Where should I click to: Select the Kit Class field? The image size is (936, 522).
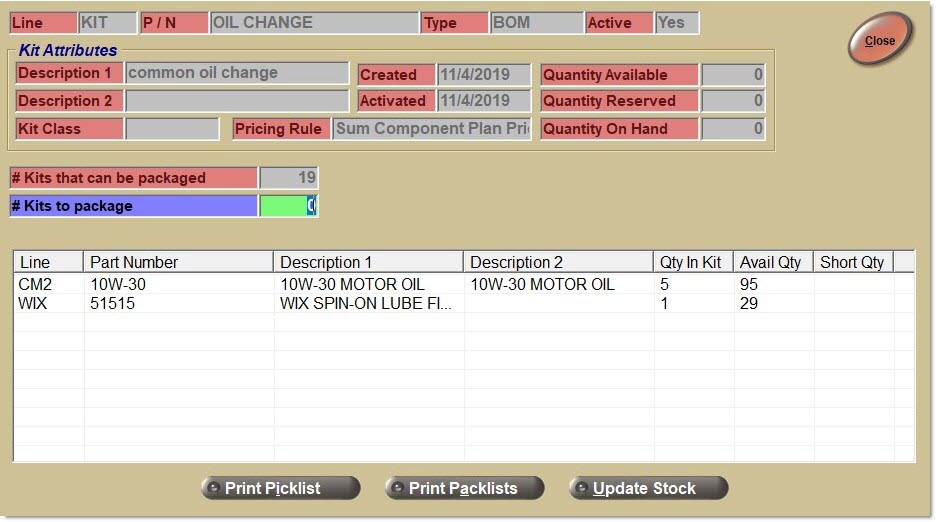click(x=172, y=129)
